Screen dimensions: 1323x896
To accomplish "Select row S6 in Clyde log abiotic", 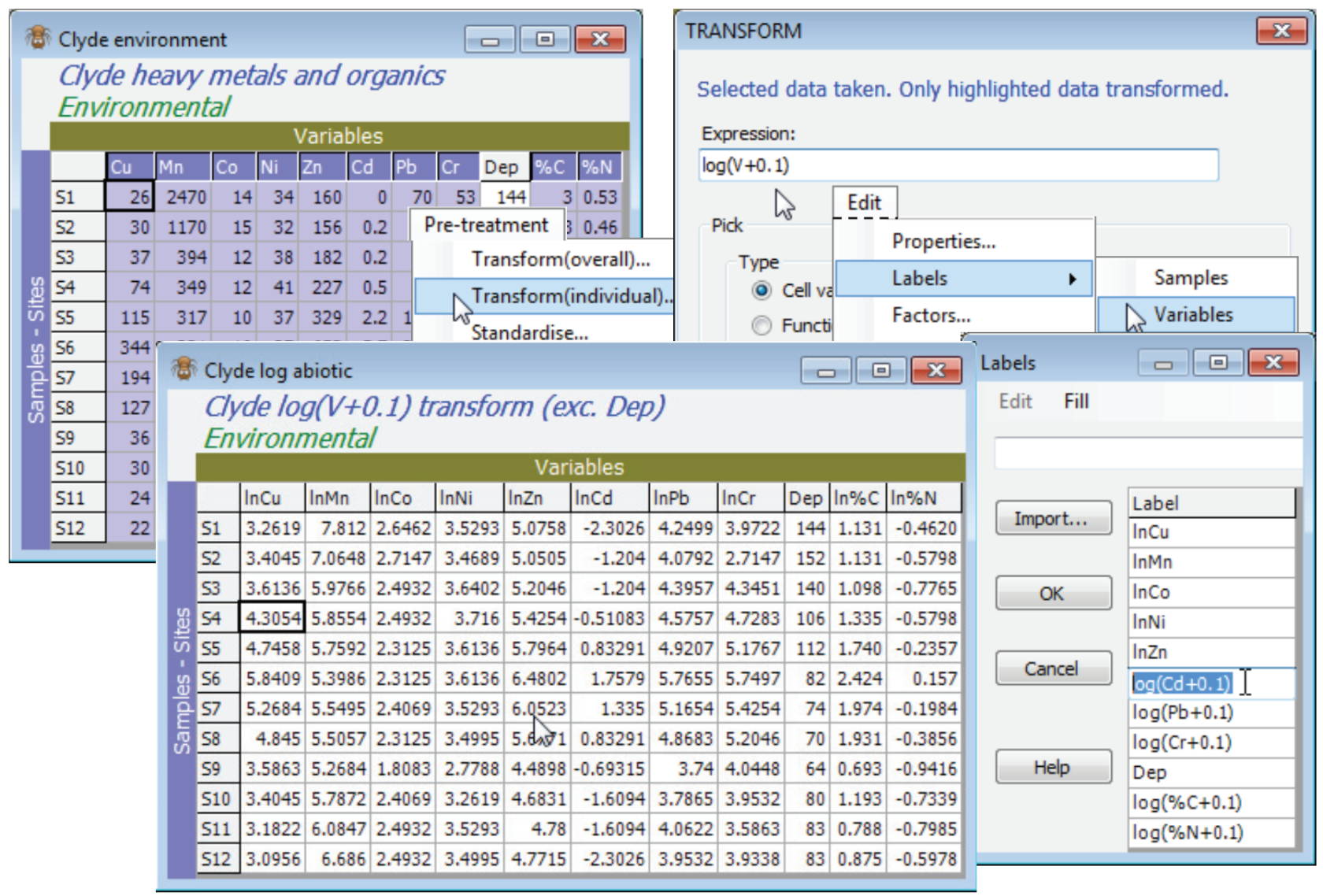I will point(218,679).
